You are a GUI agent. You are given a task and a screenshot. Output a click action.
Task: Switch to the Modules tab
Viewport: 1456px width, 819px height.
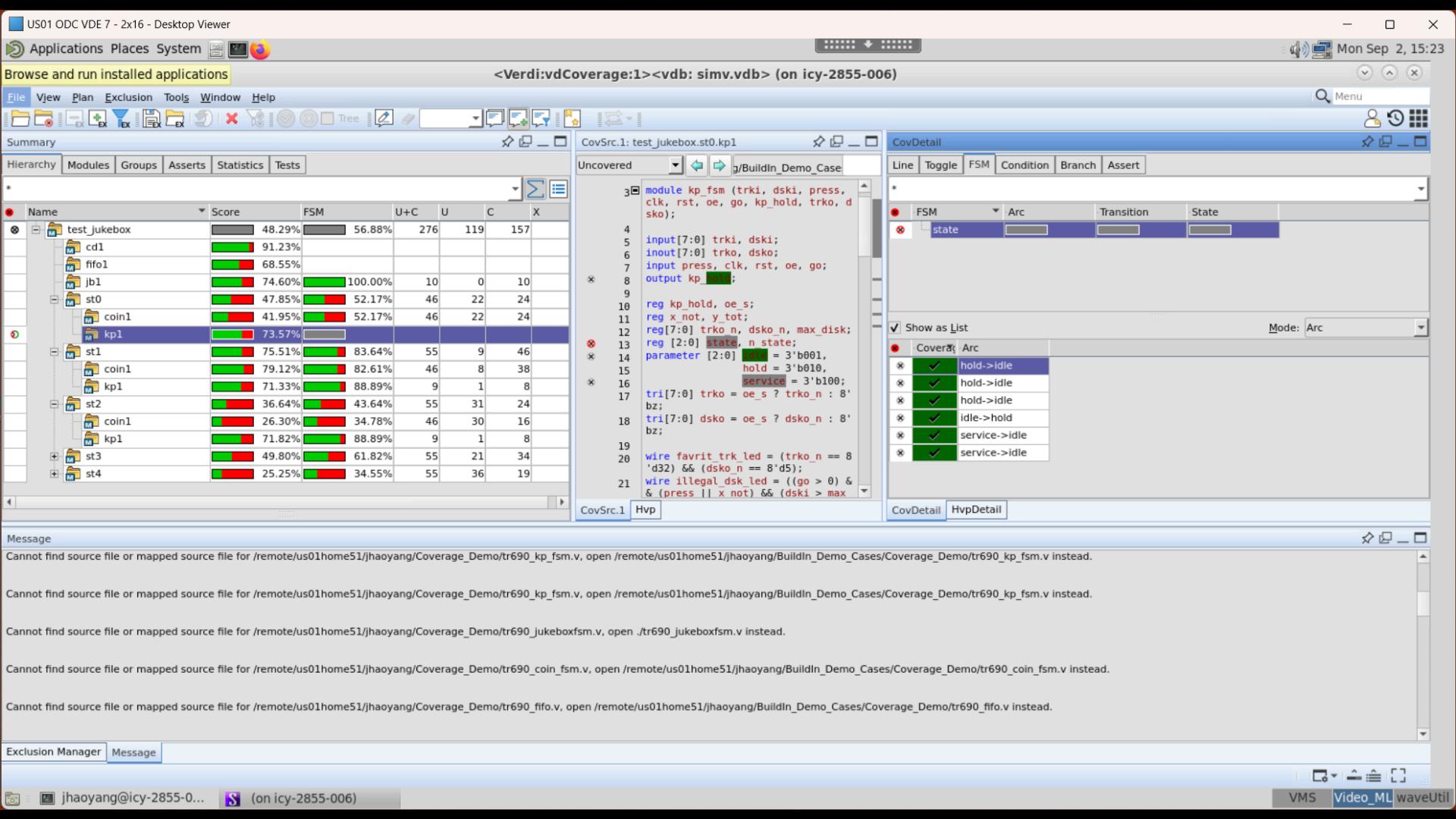pyautogui.click(x=88, y=165)
